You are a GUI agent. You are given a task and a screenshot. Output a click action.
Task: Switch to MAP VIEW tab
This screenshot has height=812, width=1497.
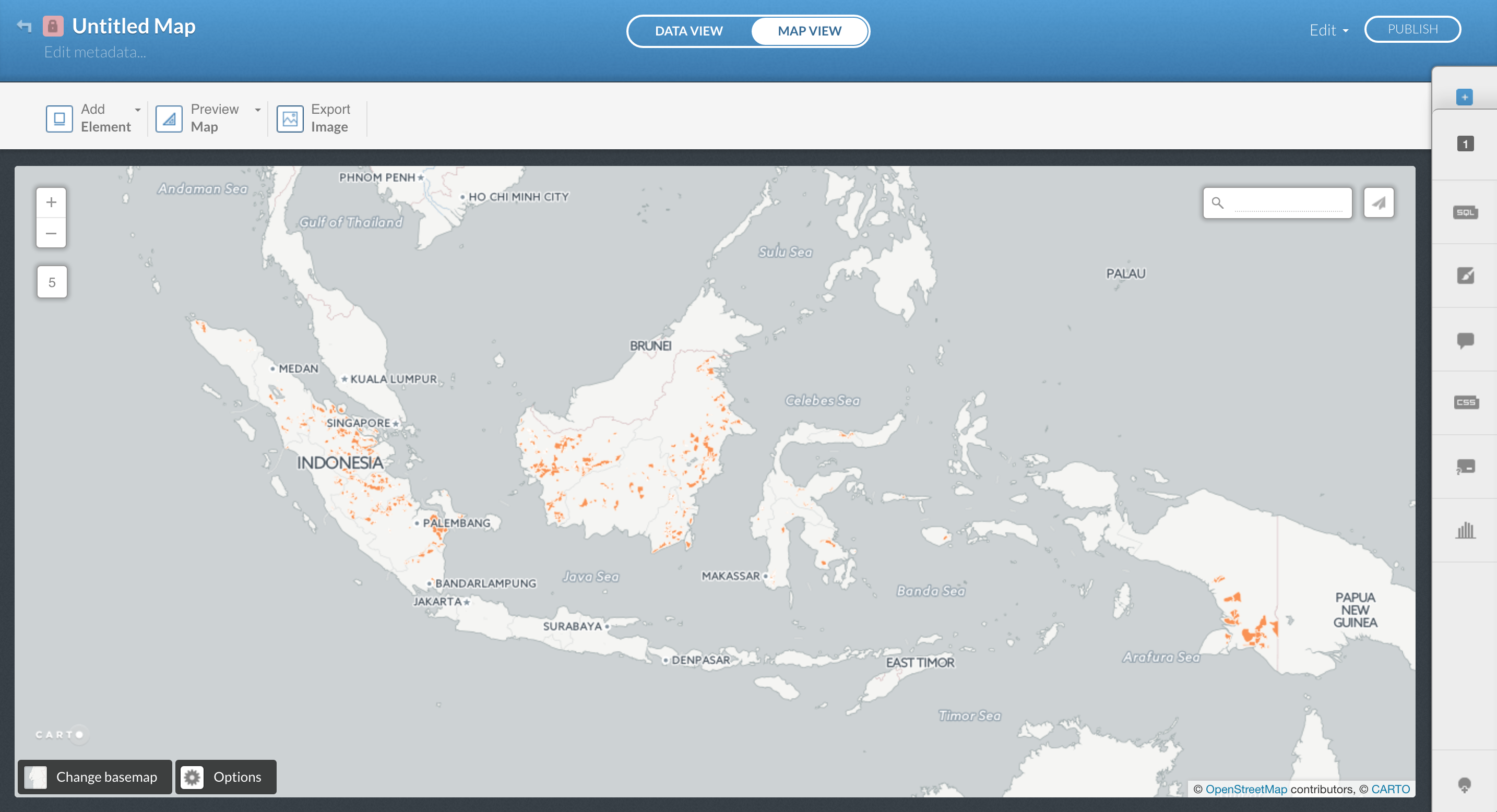point(809,31)
